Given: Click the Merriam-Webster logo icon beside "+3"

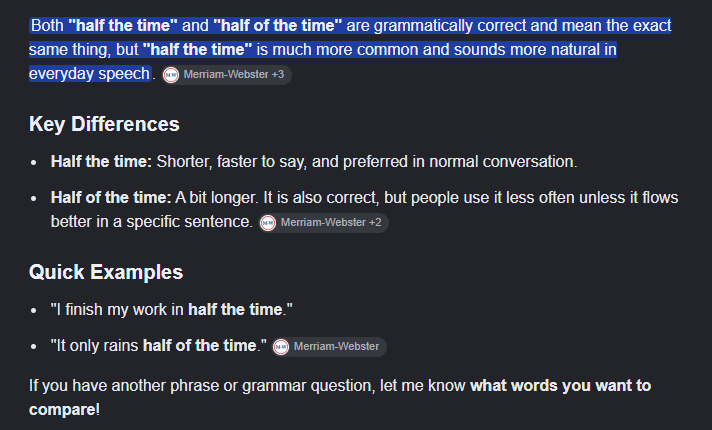Looking at the screenshot, I should (171, 74).
